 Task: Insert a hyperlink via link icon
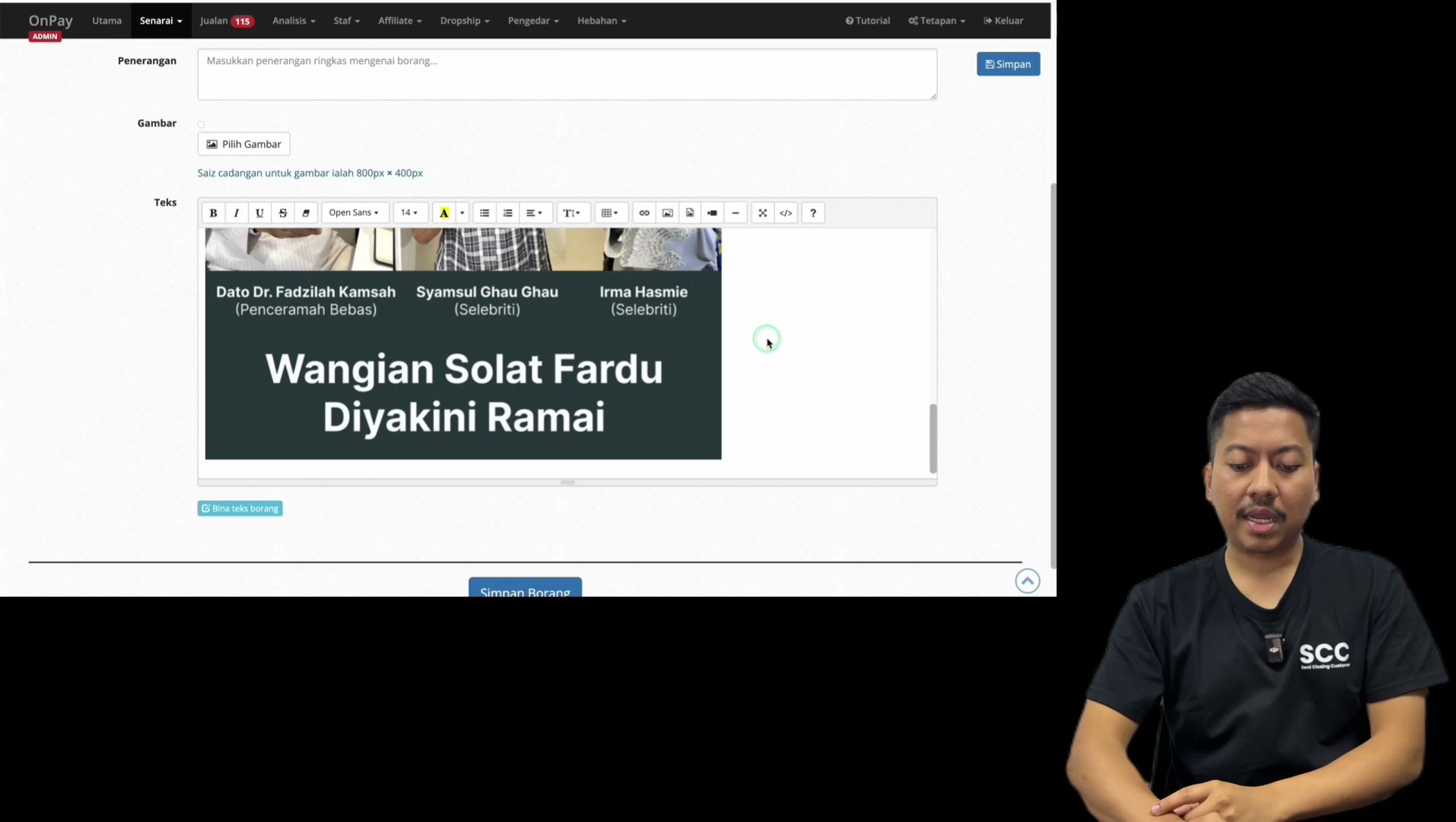(644, 213)
